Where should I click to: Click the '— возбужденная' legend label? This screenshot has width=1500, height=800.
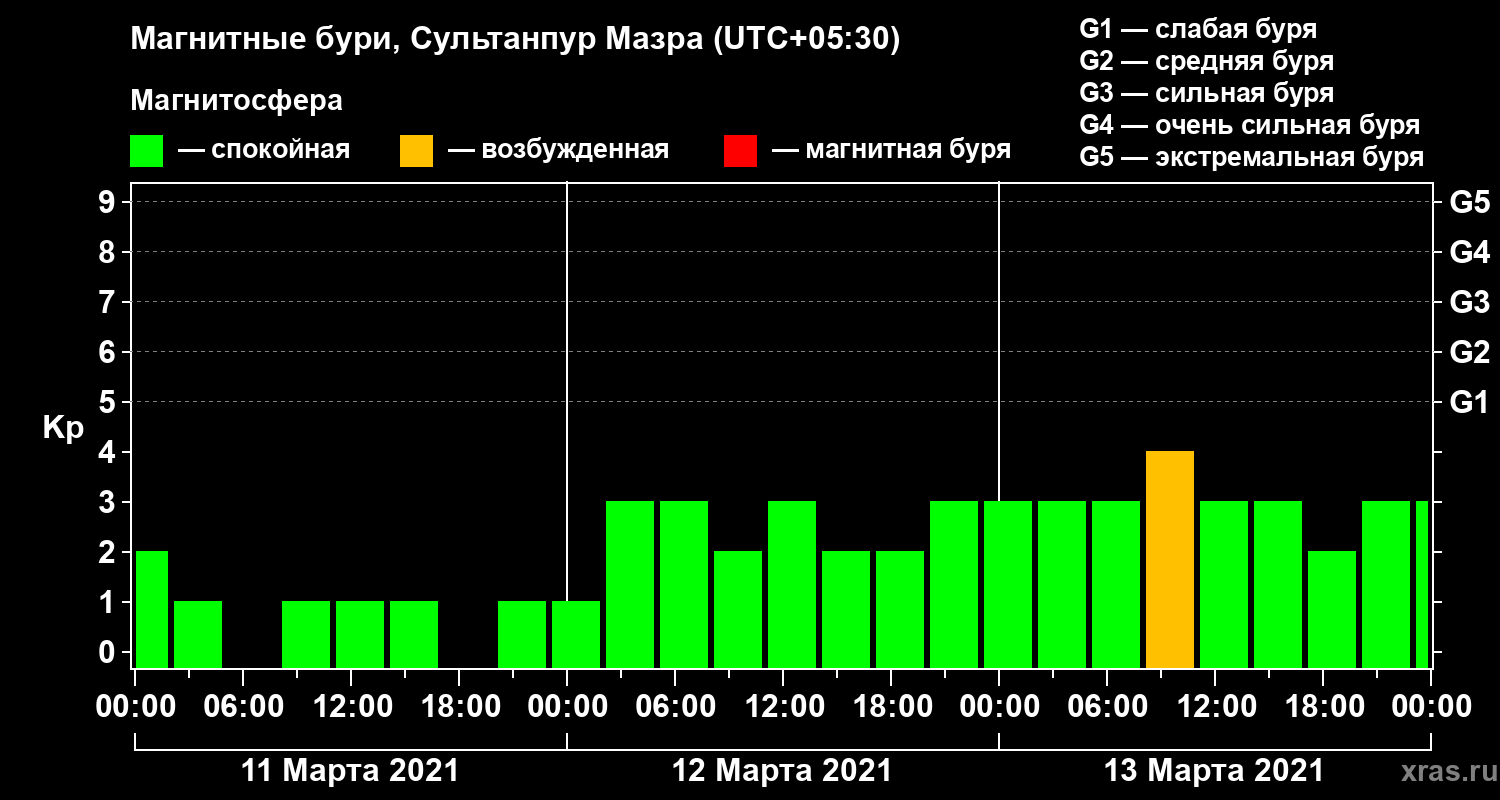558,151
